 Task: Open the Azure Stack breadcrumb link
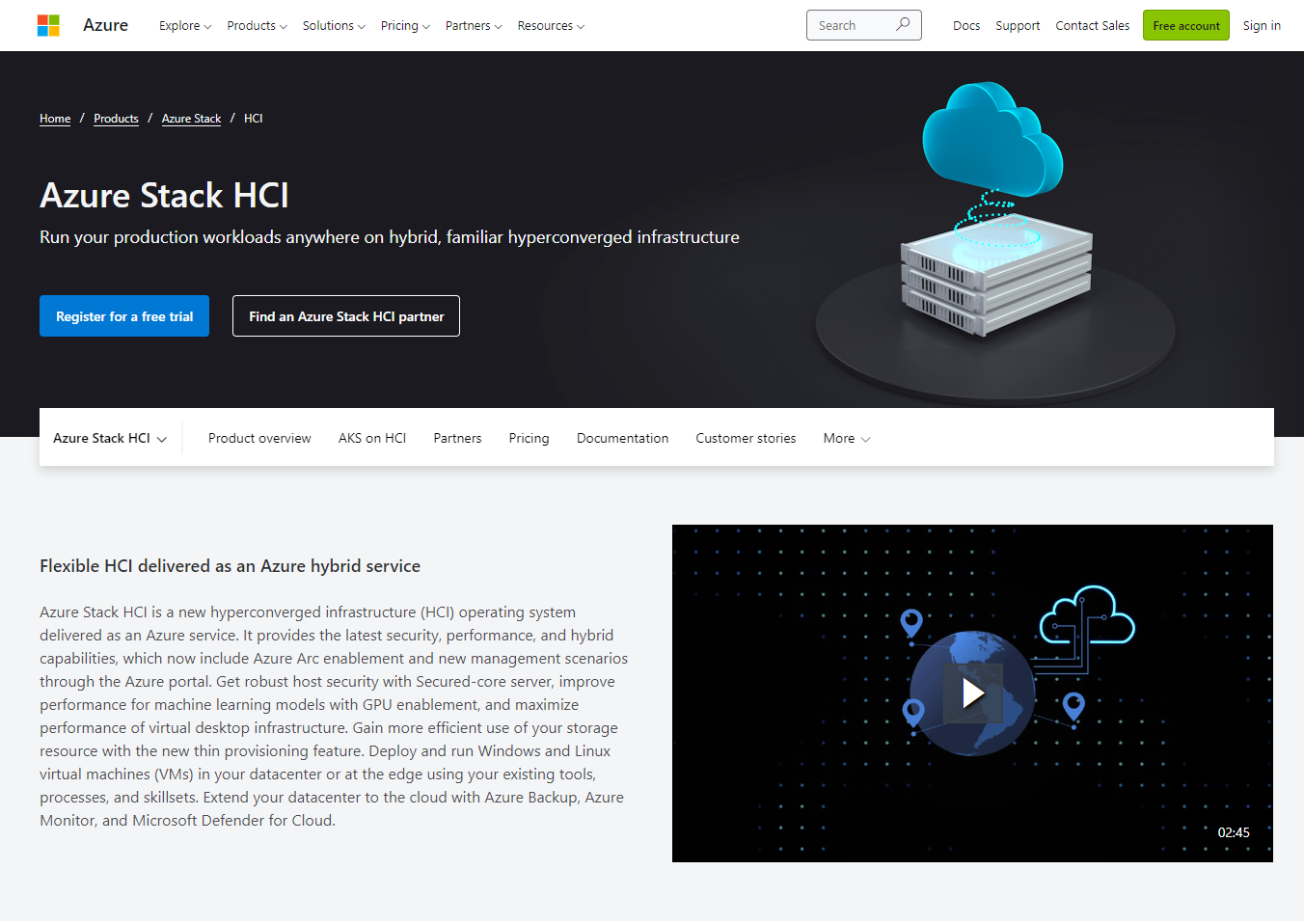click(x=191, y=119)
